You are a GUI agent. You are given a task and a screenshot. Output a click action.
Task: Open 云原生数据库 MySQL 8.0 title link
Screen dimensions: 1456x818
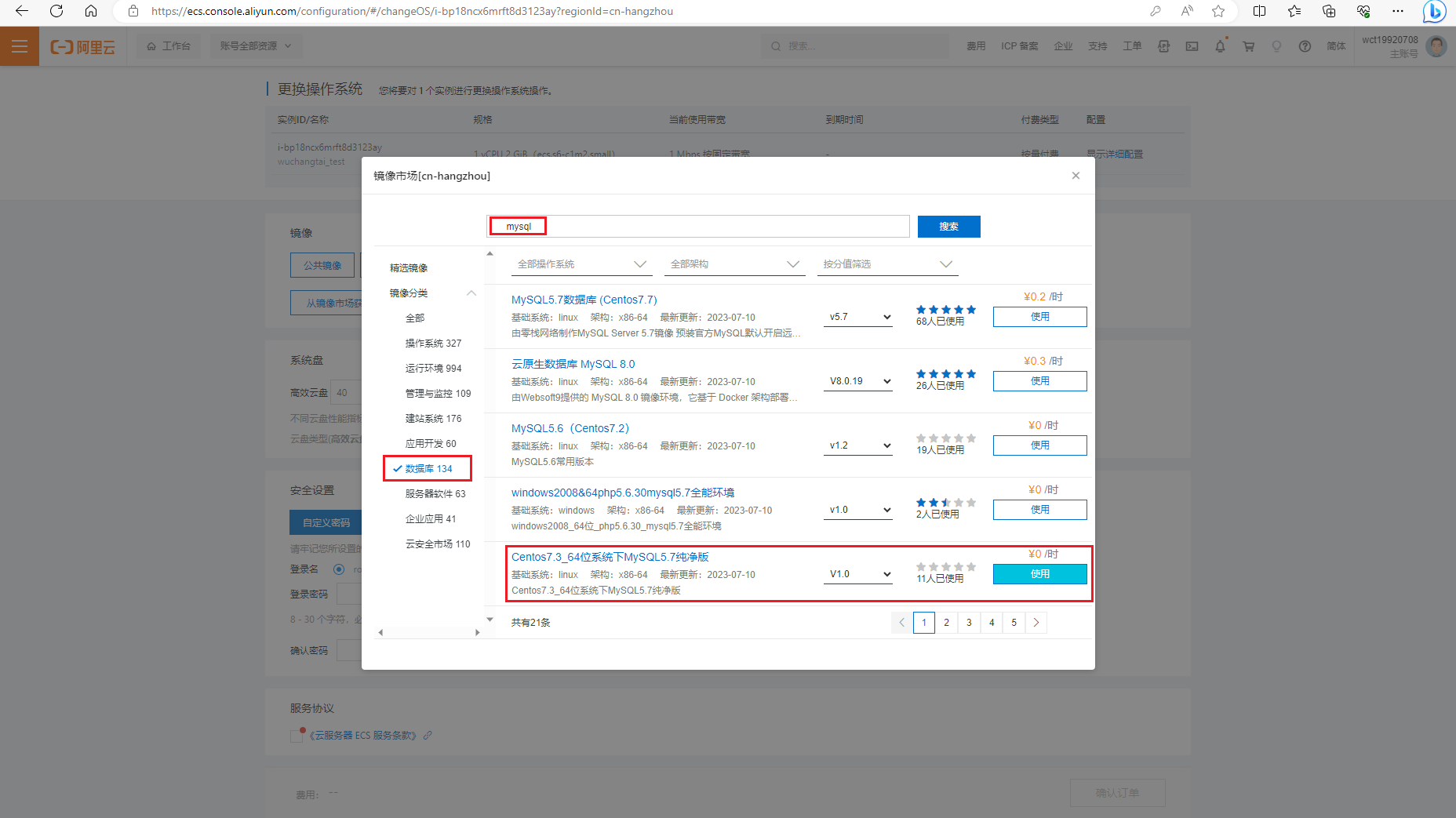573,364
